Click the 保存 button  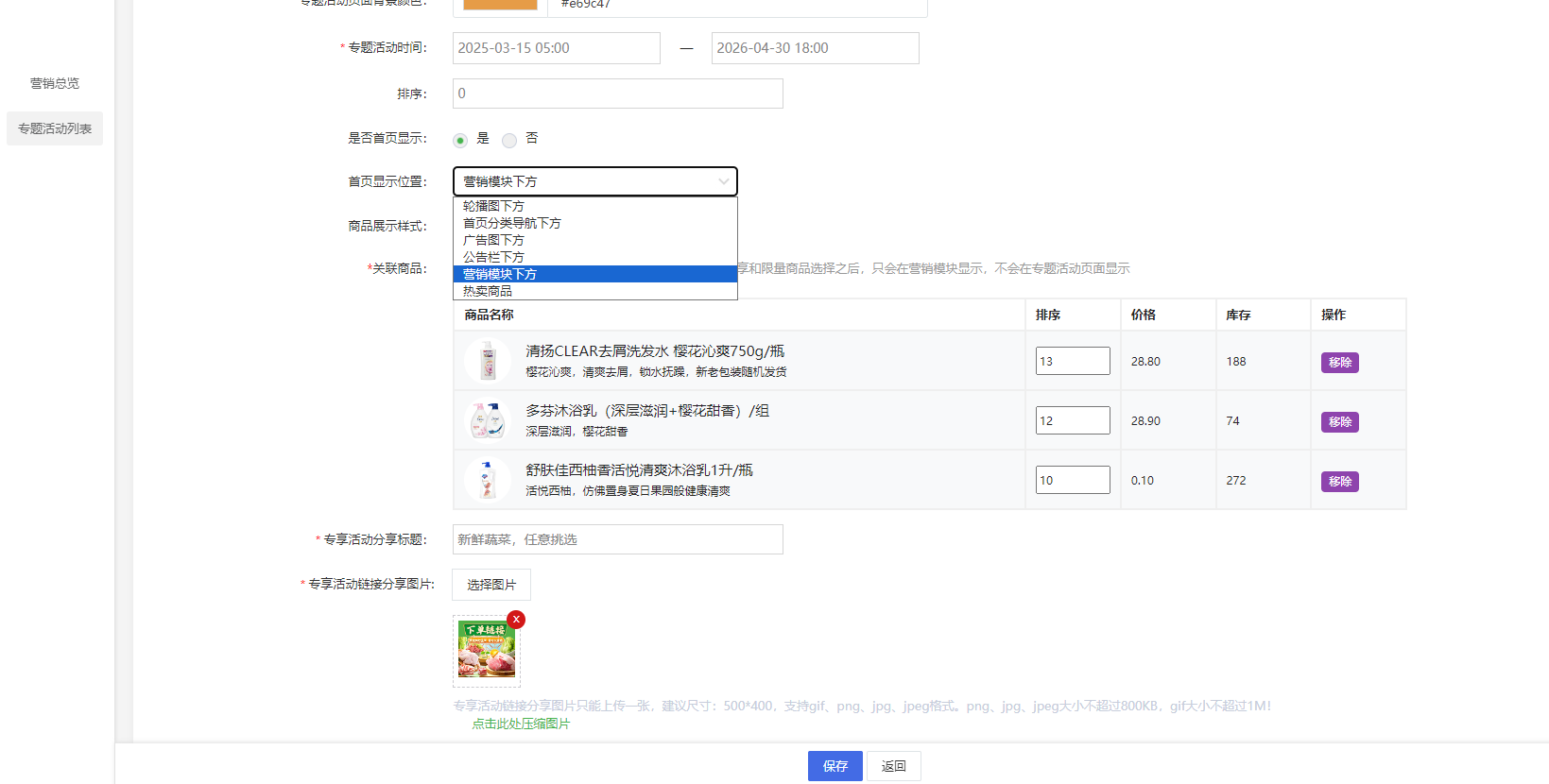click(835, 766)
